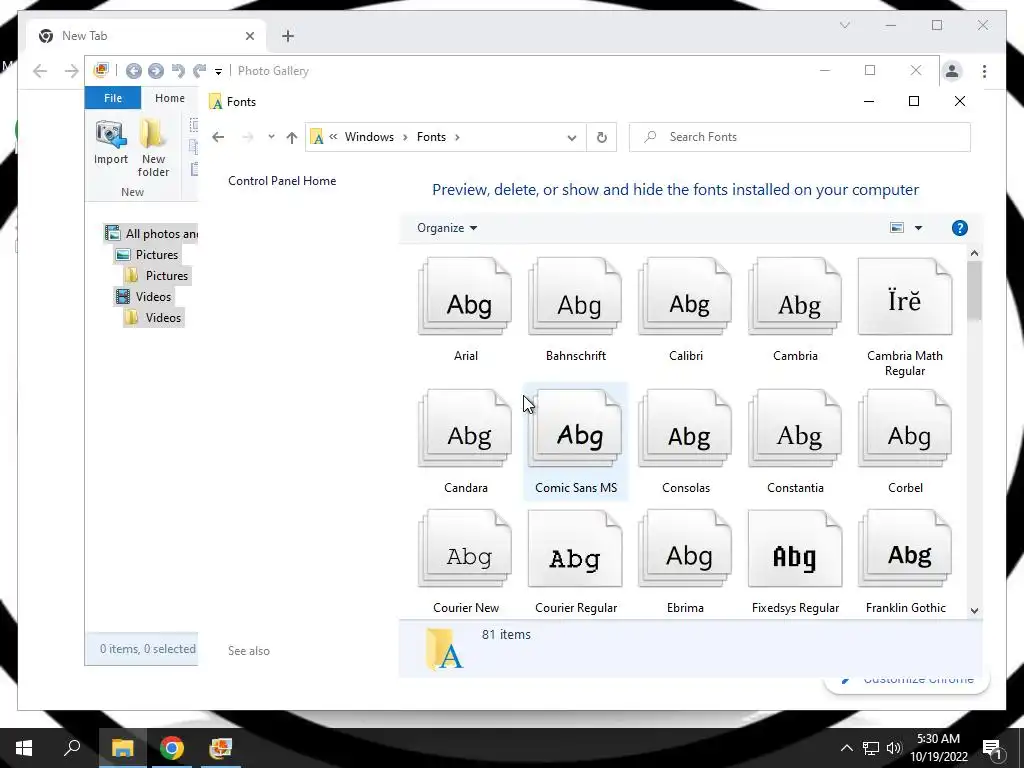Open Control Panel Home link
This screenshot has height=768, width=1024.
(x=282, y=181)
